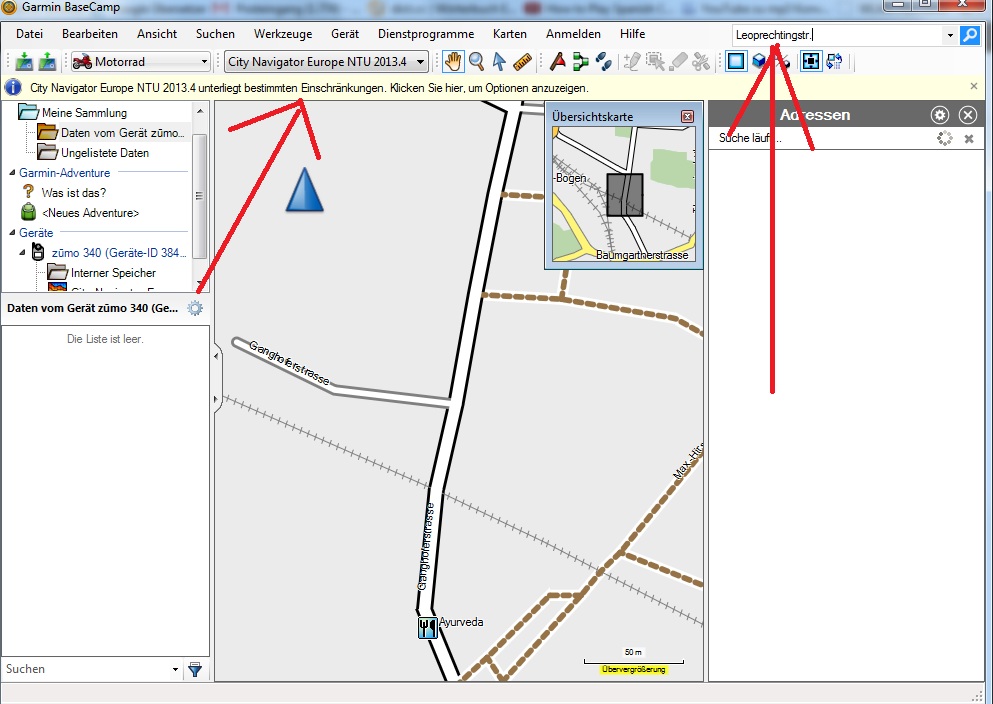Collapse the zūmo 340 device node

pyautogui.click(x=22, y=252)
